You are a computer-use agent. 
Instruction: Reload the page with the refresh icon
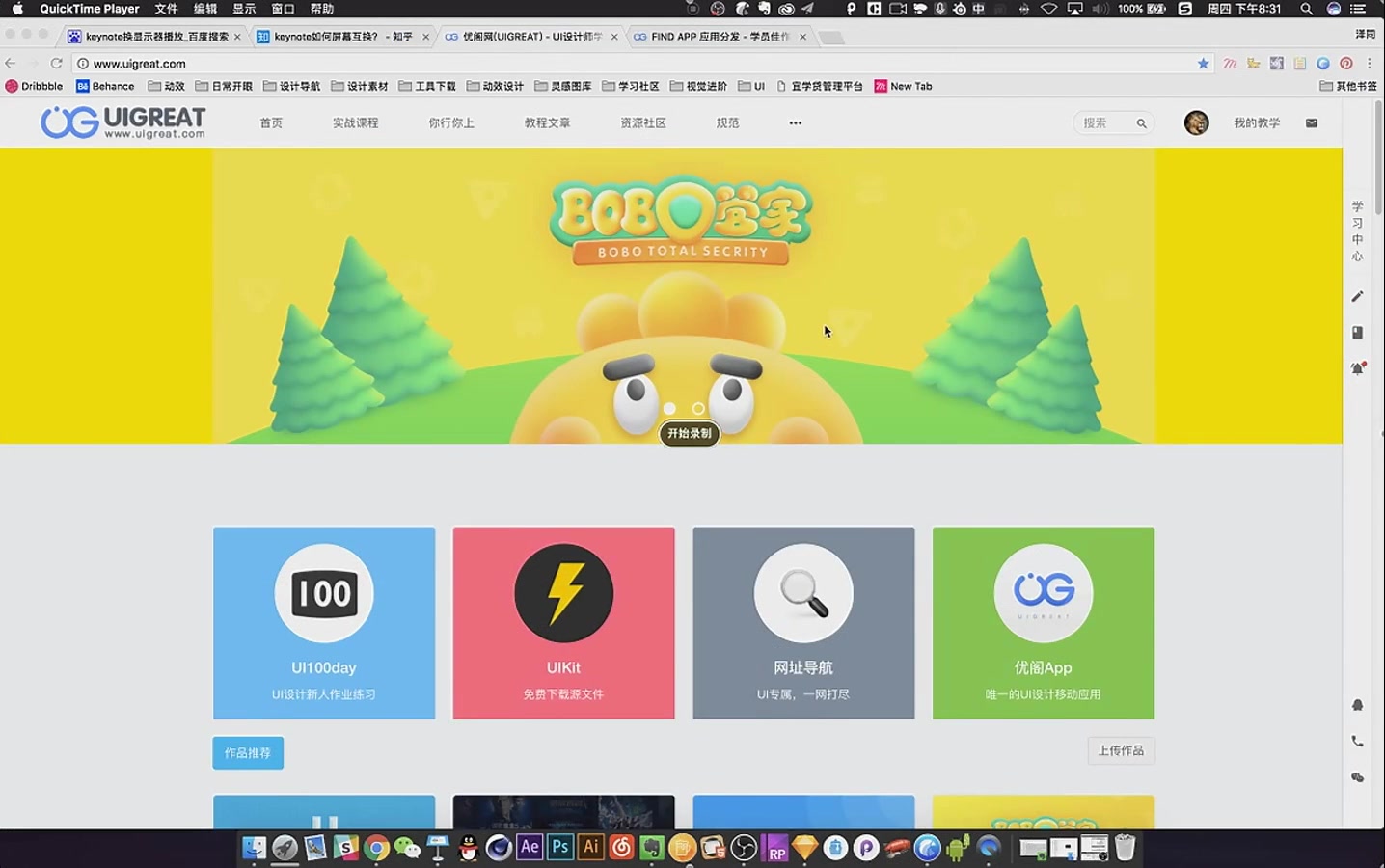click(56, 64)
